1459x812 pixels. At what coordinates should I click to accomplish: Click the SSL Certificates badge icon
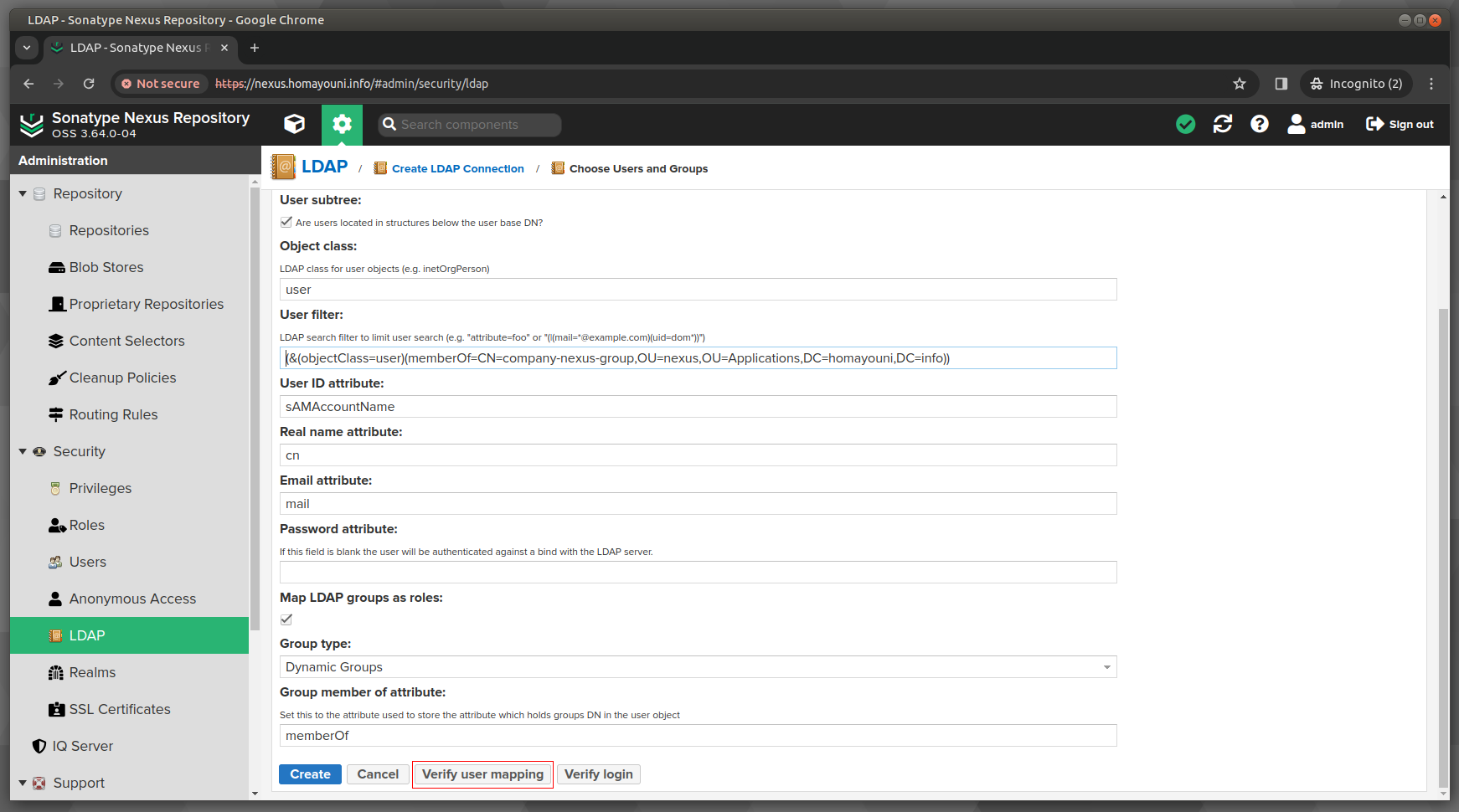point(56,709)
